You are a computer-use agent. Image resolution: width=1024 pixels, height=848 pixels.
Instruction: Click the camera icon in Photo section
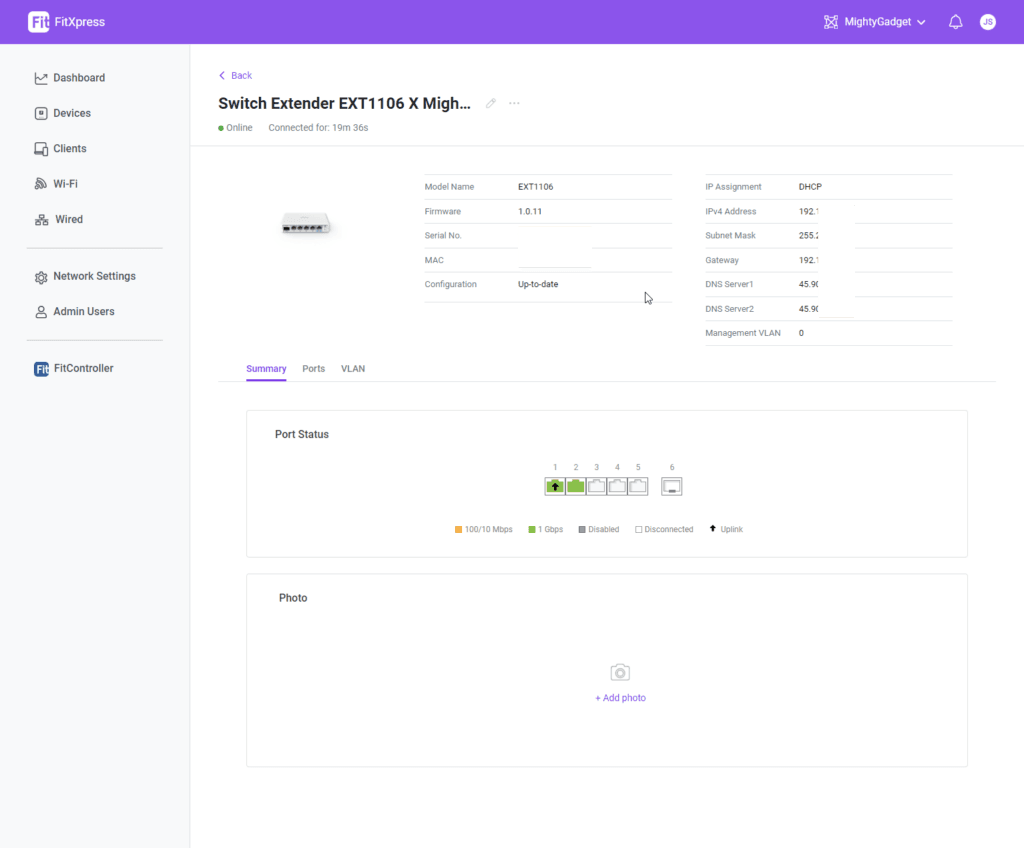(x=620, y=673)
